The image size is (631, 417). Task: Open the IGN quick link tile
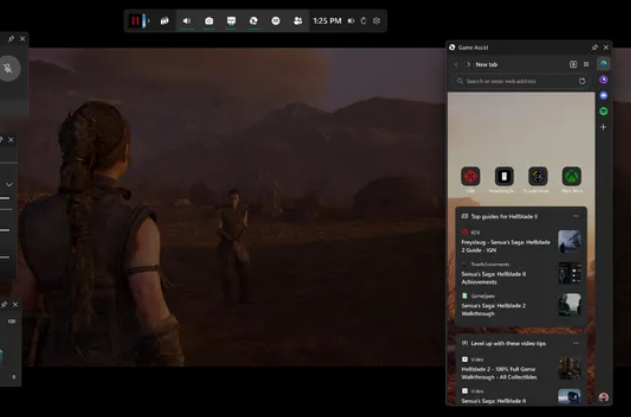[470, 176]
